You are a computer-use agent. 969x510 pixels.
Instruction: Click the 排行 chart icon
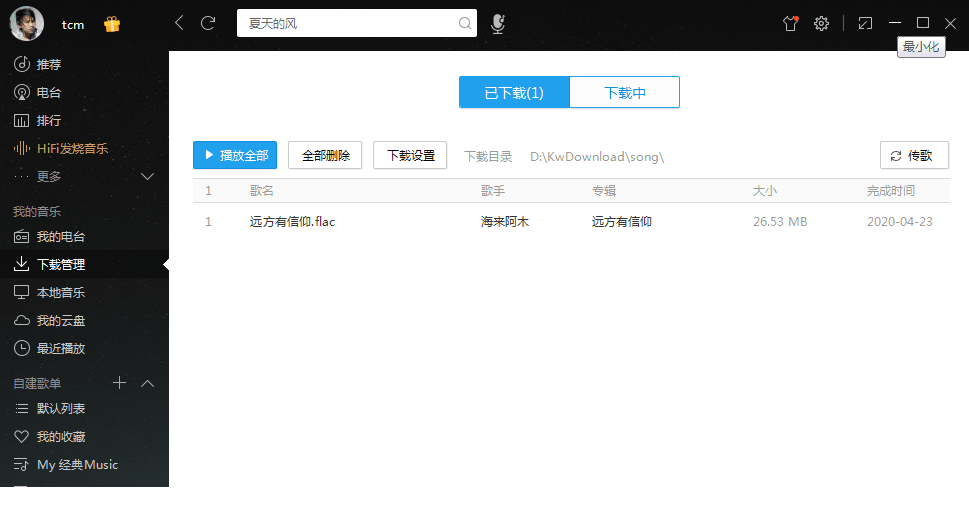point(22,121)
